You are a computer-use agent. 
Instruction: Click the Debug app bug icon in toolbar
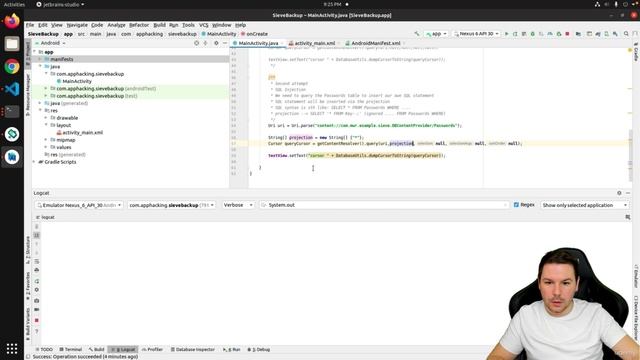(533, 34)
